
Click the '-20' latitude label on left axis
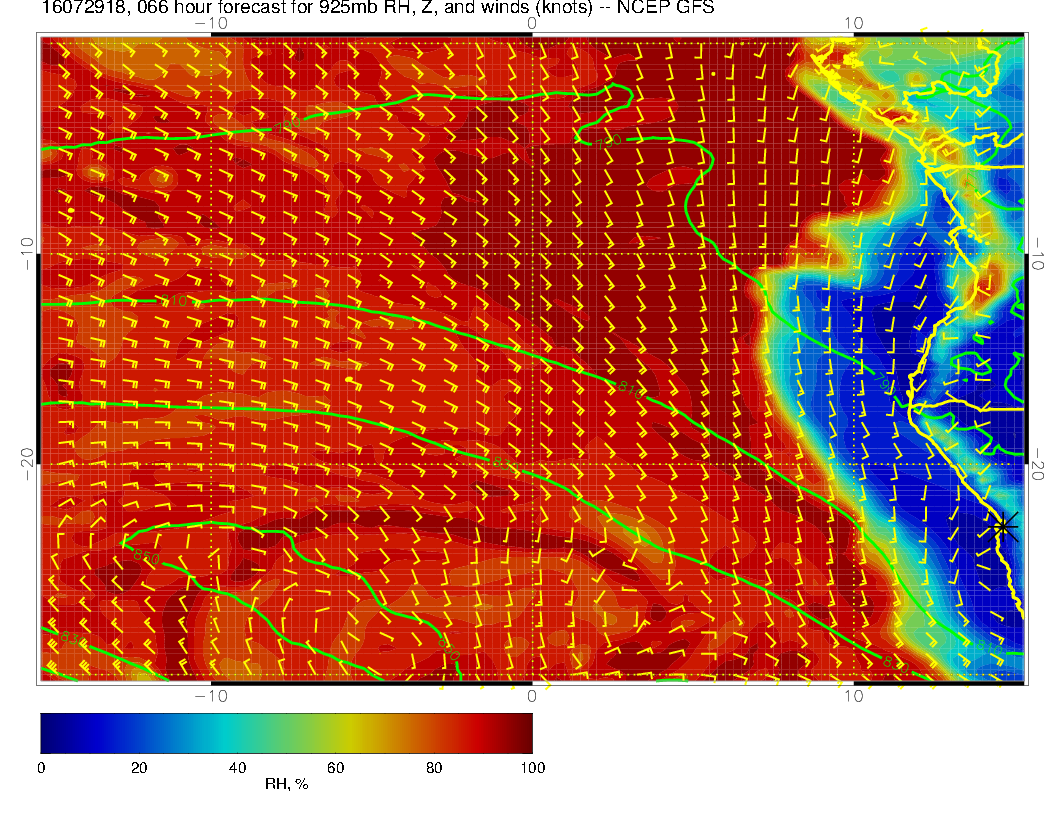pyautogui.click(x=27, y=464)
